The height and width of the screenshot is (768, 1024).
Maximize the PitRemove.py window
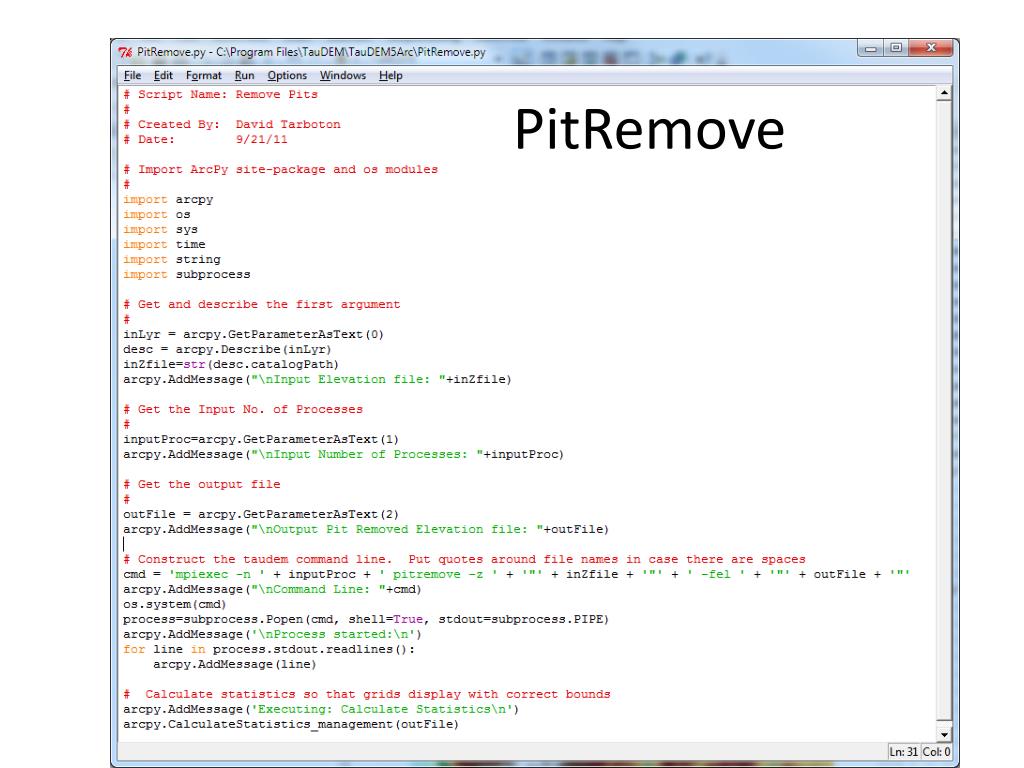click(896, 48)
